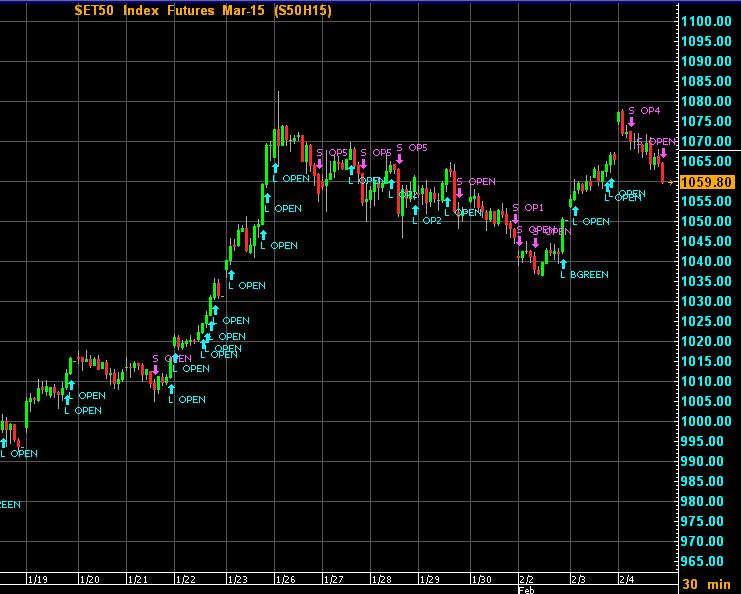Click the pink arrow under S OP1 label
Screen dimensions: 741x594
coord(516,219)
